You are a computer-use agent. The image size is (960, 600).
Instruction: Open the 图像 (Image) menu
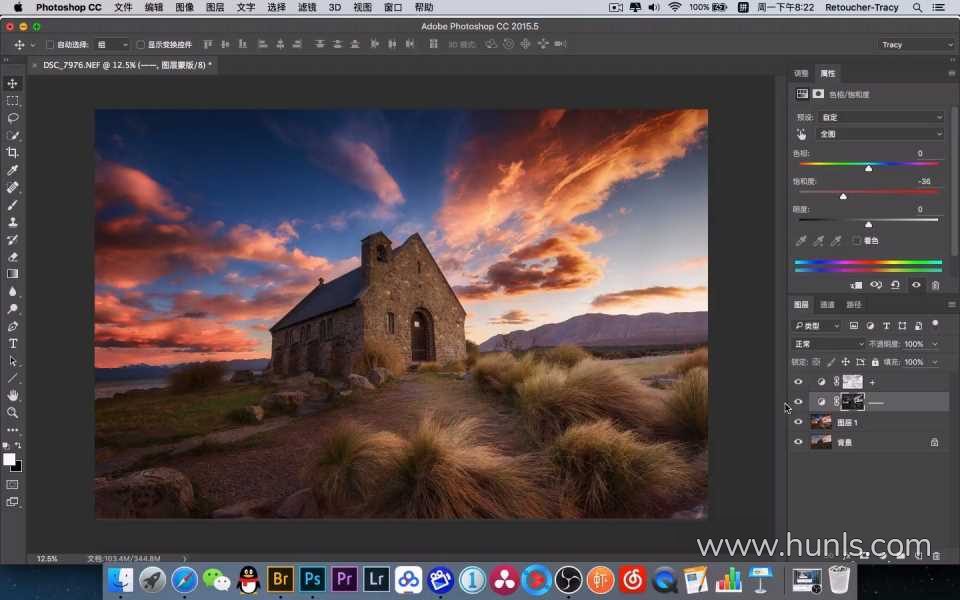coord(184,7)
